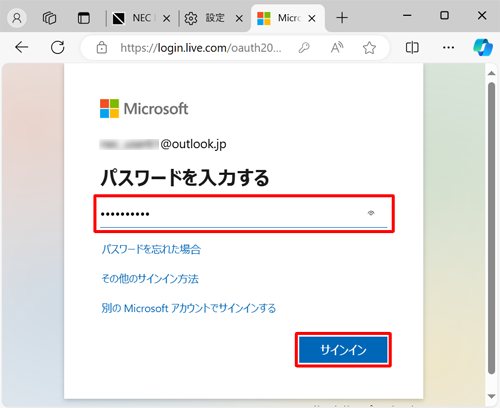Open the Copilot sidebar
The width and height of the screenshot is (500, 408).
tap(483, 47)
